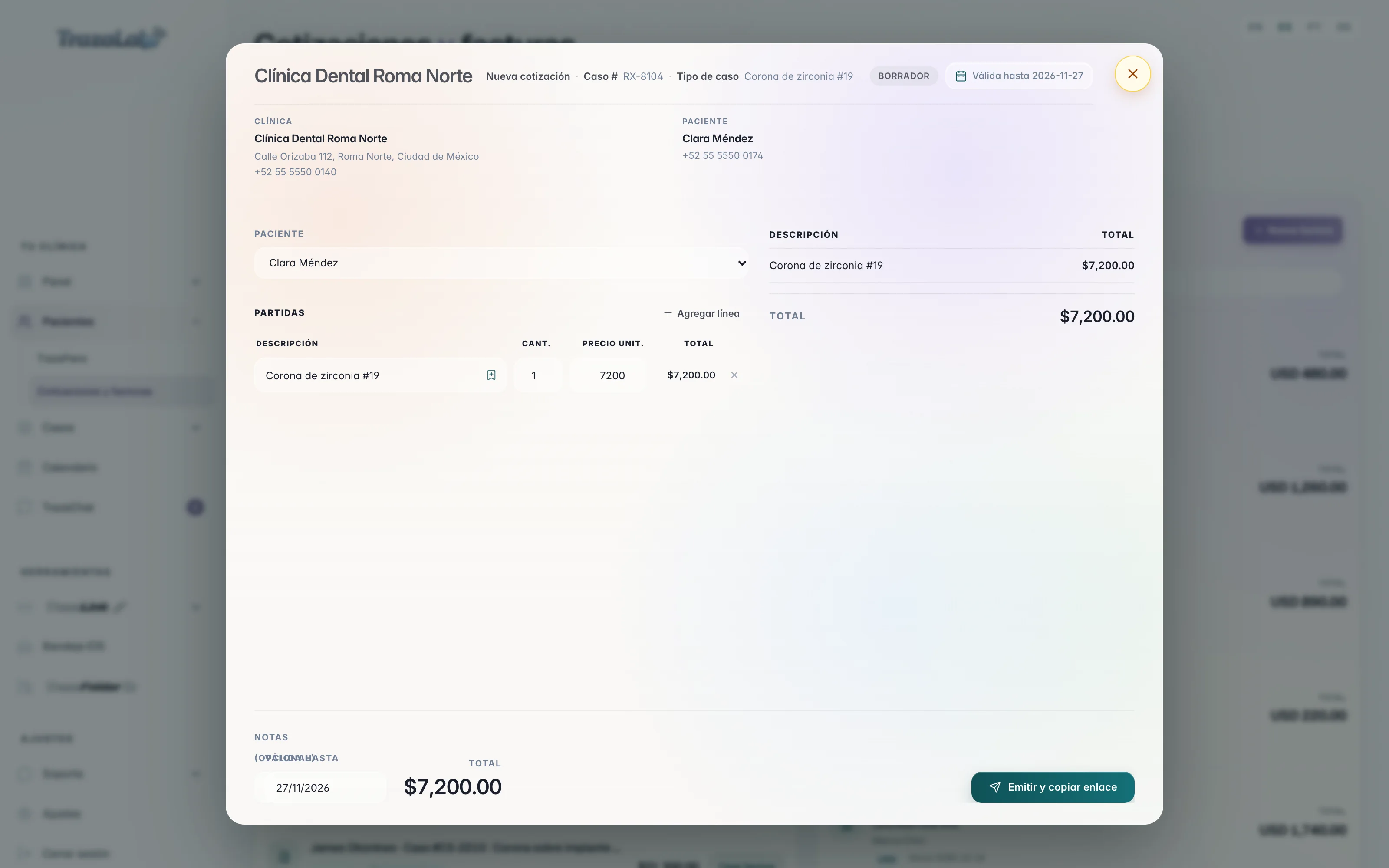Expand the Casos sidebar section chevron
This screenshot has width=1389, height=868.
[196, 427]
